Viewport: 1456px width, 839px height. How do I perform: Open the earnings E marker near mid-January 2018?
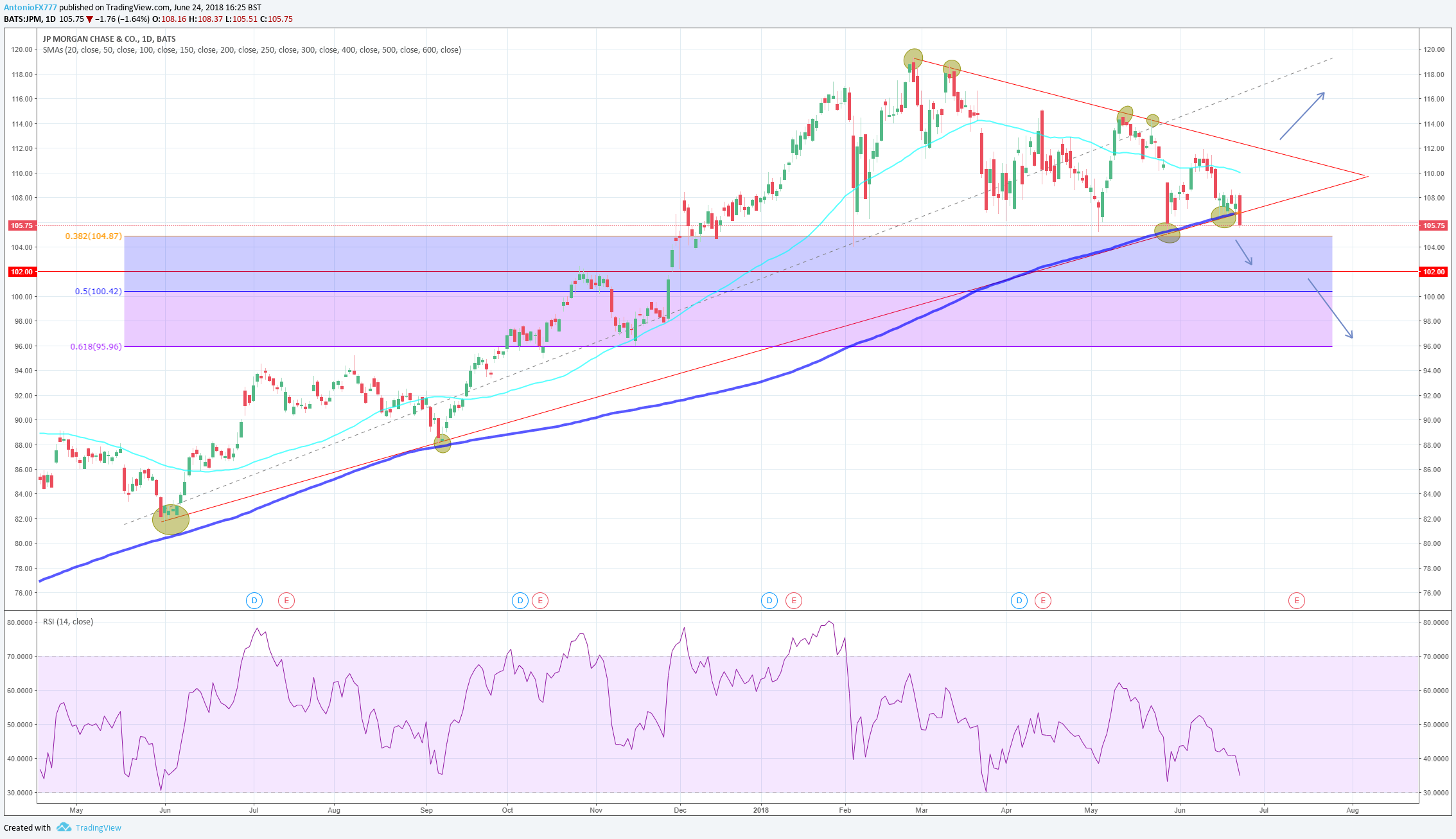coord(794,601)
